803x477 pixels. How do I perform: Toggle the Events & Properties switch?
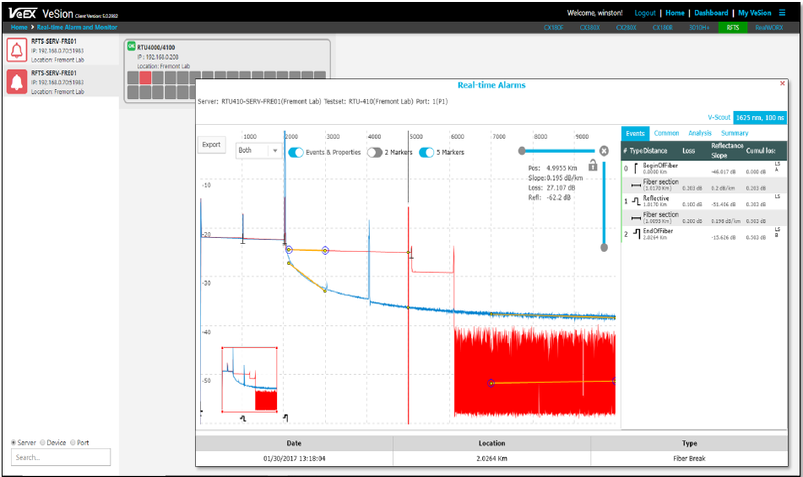click(297, 153)
